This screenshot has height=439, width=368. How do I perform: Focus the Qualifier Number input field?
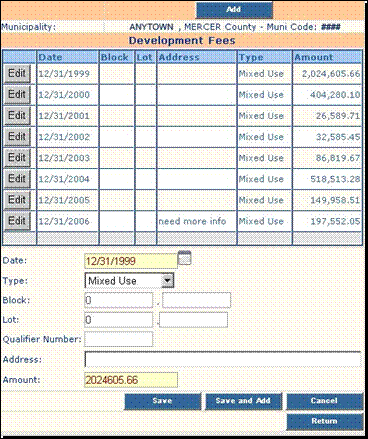[119, 339]
